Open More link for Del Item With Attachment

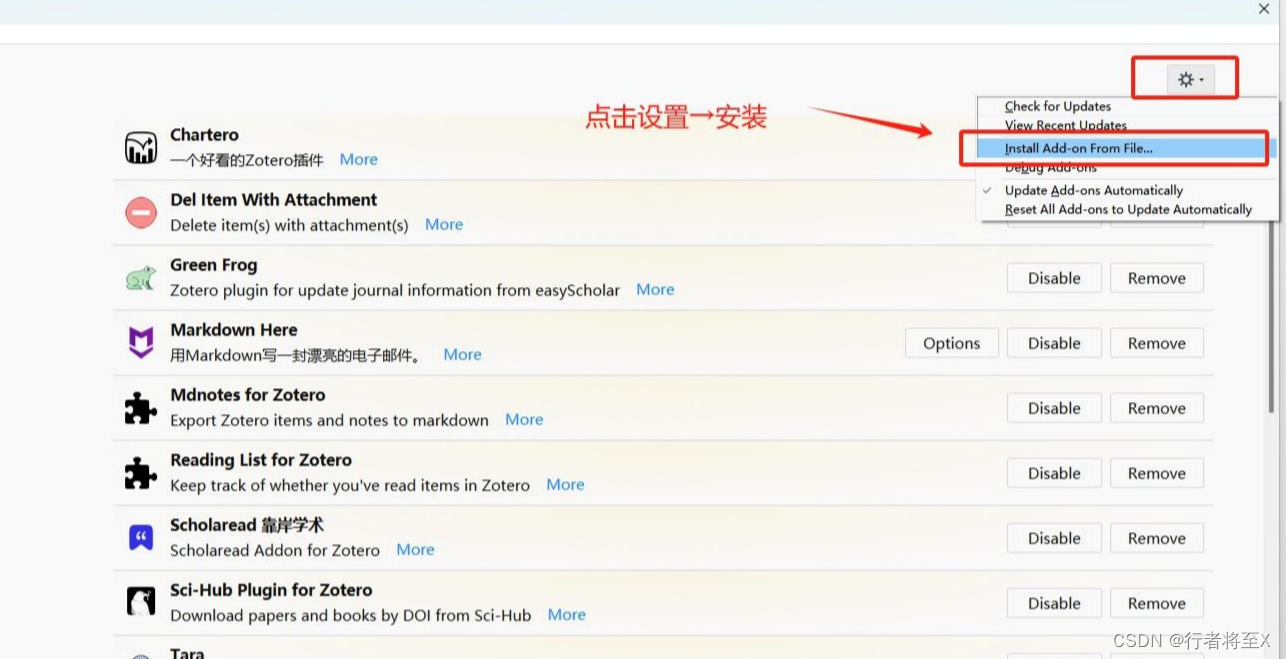tap(444, 224)
